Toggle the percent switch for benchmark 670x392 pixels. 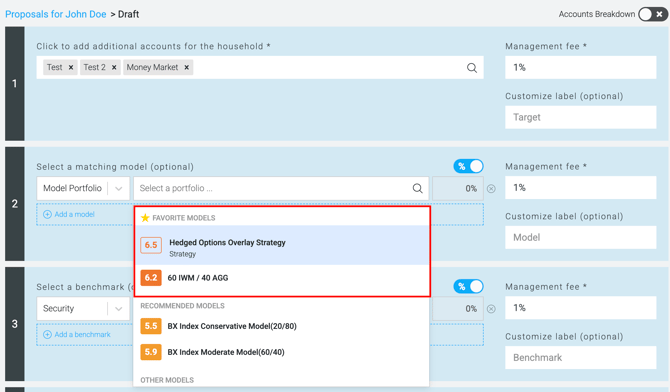point(468,286)
